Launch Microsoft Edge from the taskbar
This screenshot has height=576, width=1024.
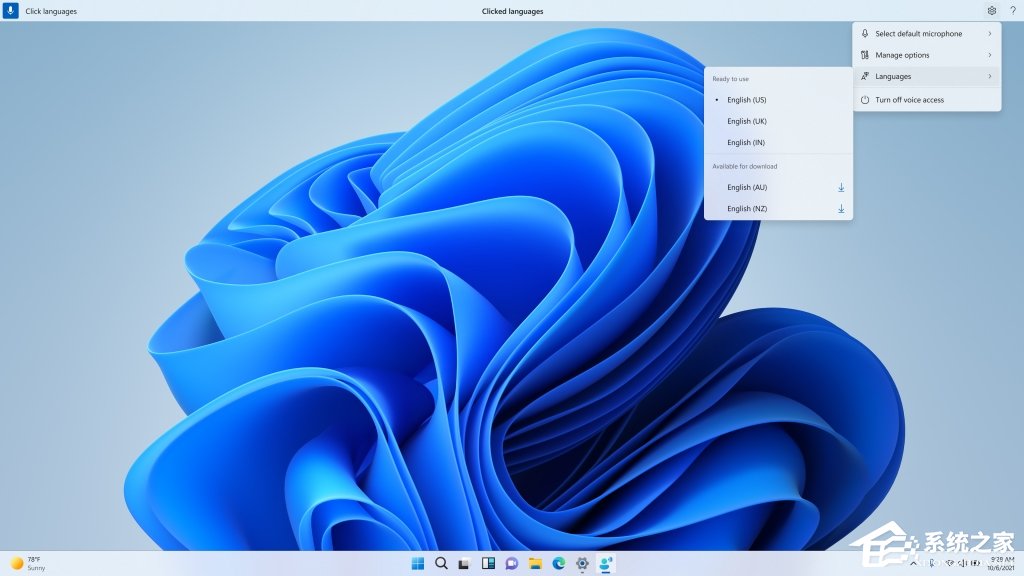point(558,564)
